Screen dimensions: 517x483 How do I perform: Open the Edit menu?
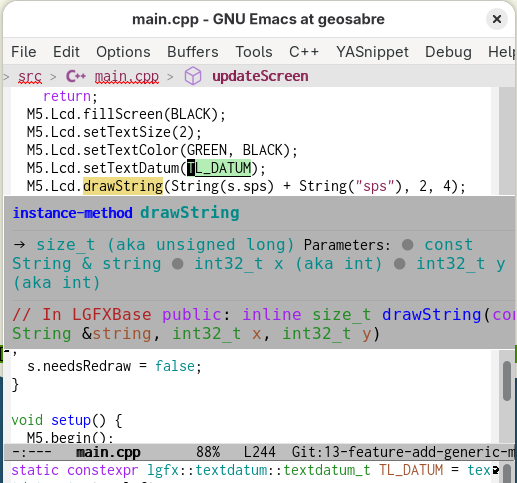pos(66,52)
